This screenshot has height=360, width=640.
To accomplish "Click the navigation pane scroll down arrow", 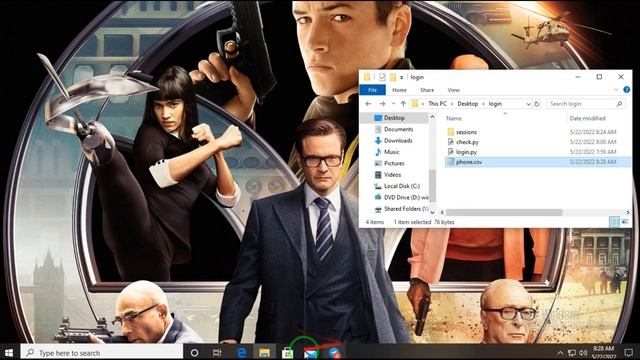I will pos(432,212).
